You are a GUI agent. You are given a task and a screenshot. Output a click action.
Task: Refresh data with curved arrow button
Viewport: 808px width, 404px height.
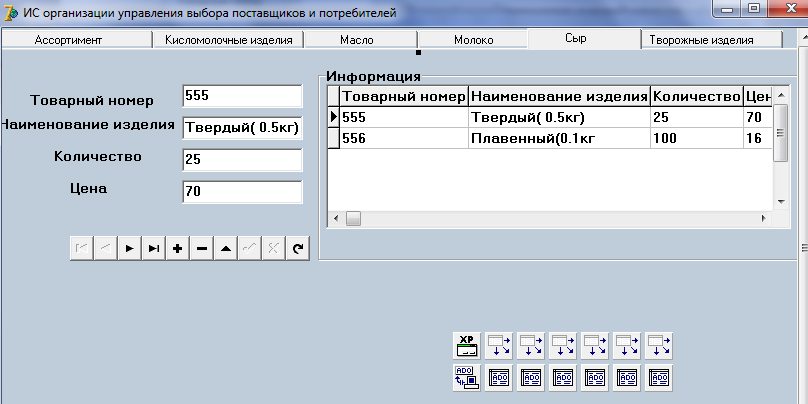pos(298,248)
